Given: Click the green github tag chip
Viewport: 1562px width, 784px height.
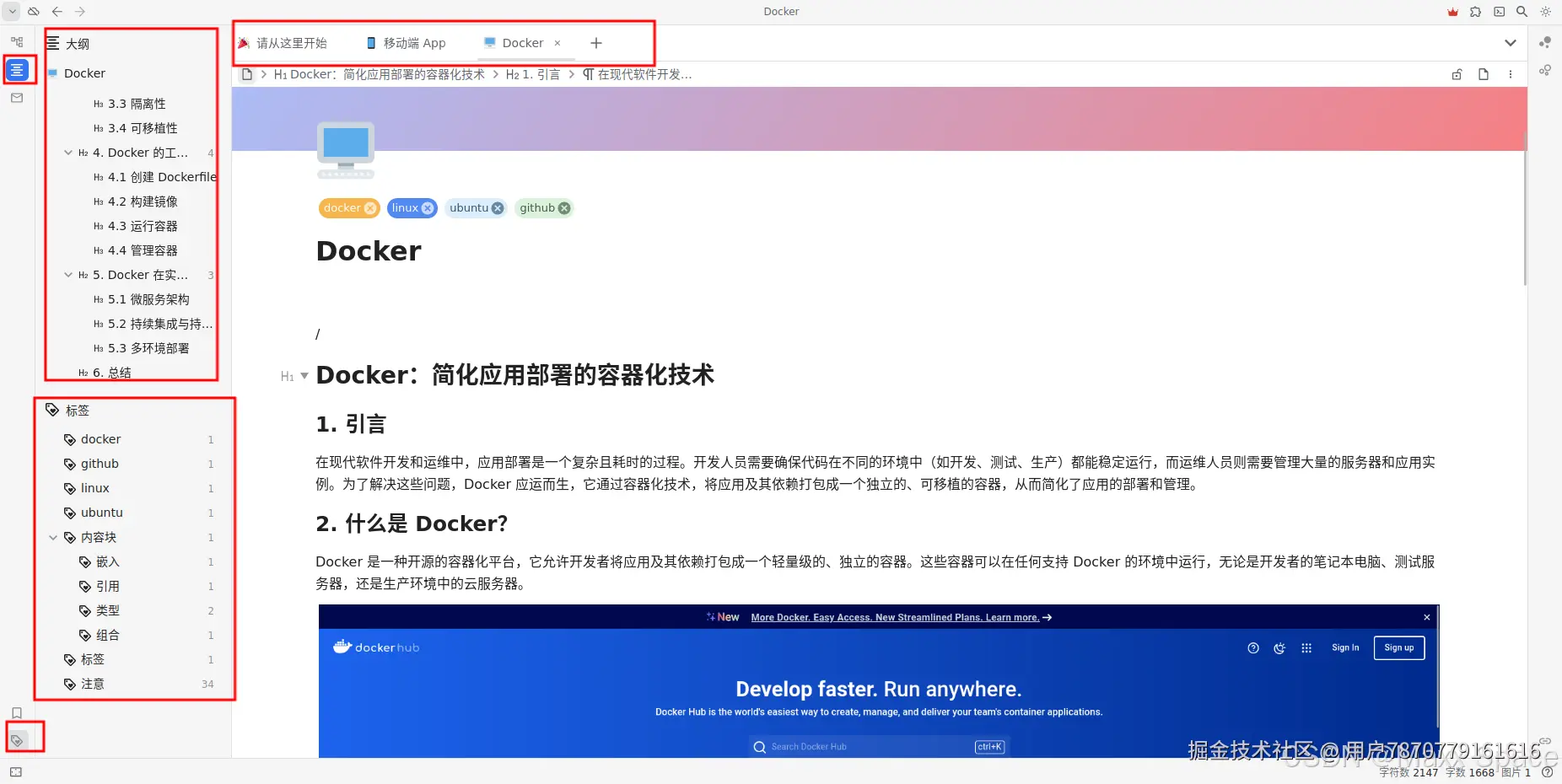Looking at the screenshot, I should (544, 208).
